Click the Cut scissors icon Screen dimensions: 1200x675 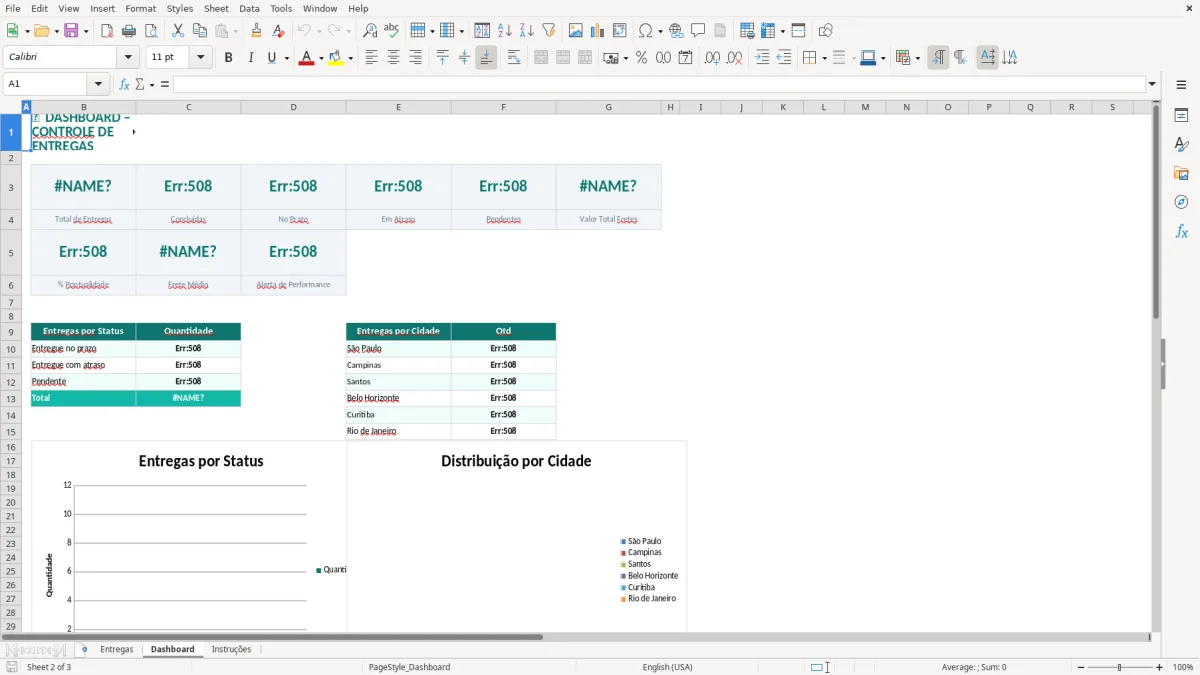(178, 31)
